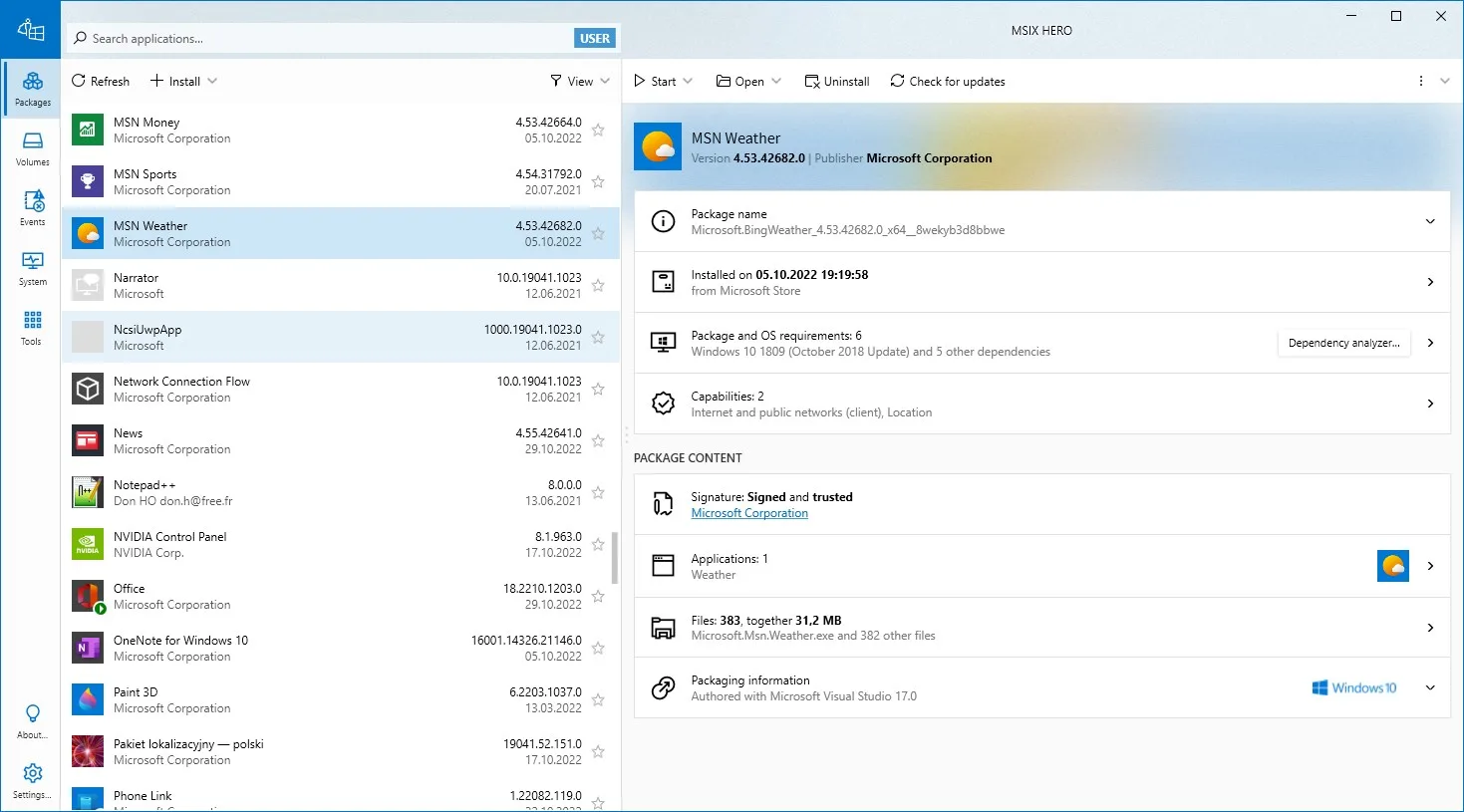Star the Narrator package

tap(598, 285)
